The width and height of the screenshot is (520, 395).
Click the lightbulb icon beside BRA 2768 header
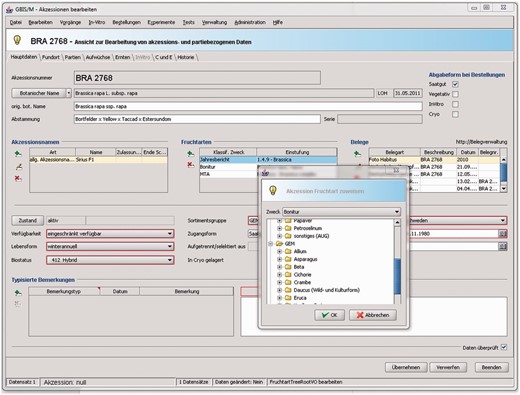(17, 40)
